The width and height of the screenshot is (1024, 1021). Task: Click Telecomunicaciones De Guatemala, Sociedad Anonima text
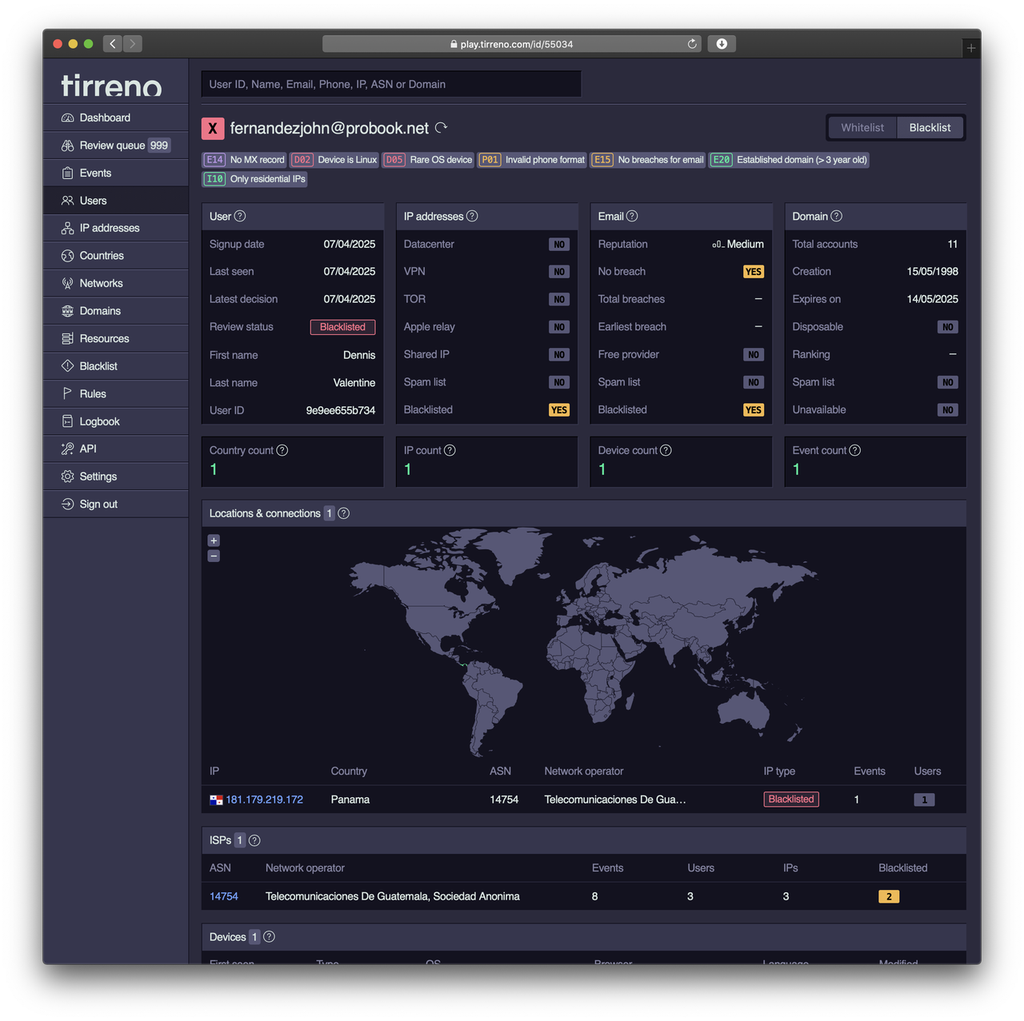pos(392,896)
